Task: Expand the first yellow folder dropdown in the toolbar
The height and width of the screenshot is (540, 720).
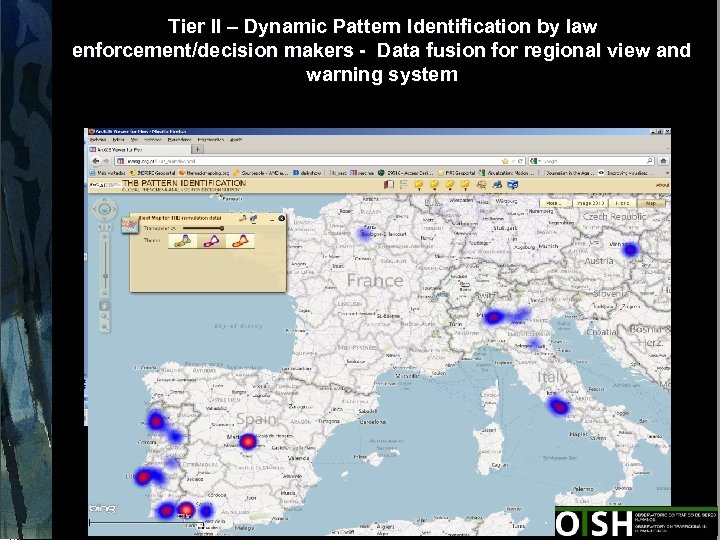Action: click(419, 185)
